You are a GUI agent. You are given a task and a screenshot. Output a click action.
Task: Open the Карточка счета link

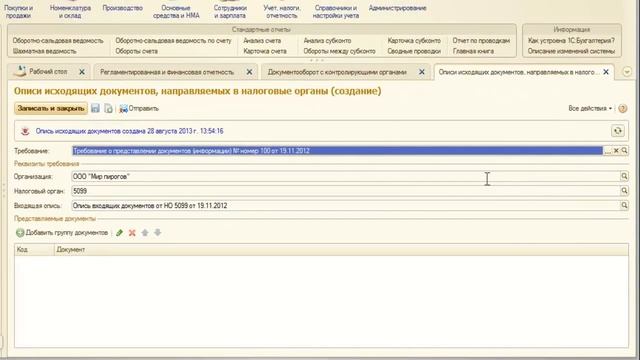click(265, 51)
